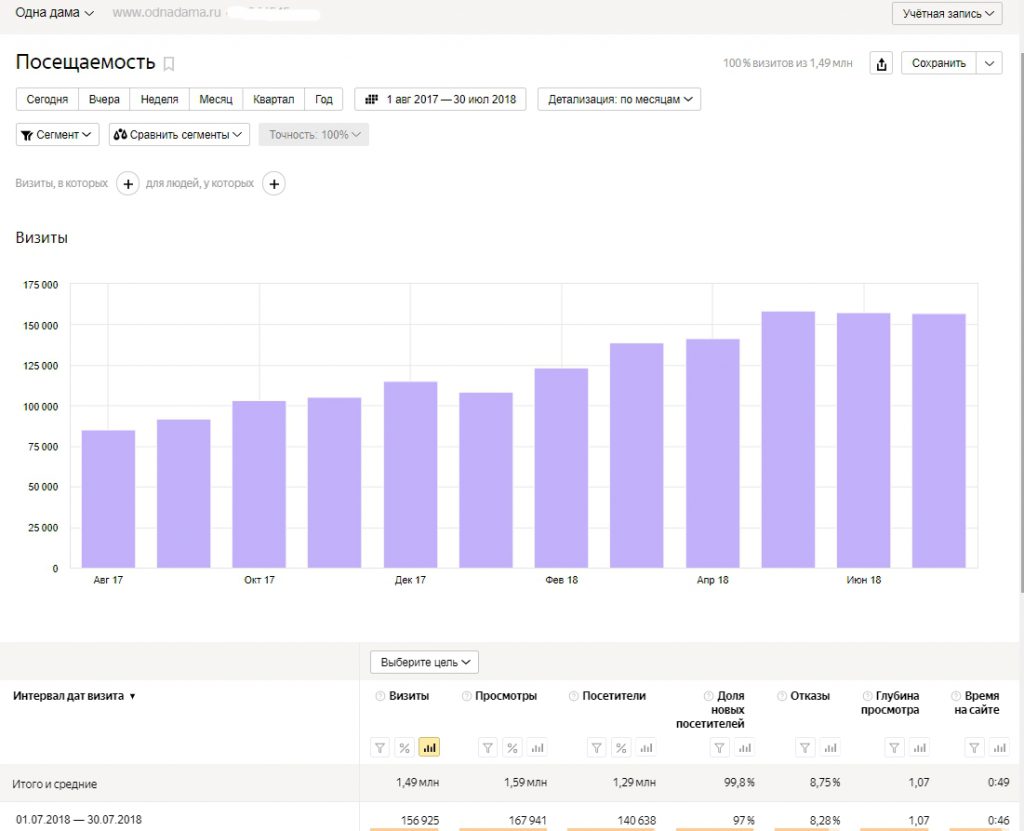The height and width of the screenshot is (831, 1024).
Task: Enable chart display for Отказы metric
Action: pos(830,747)
